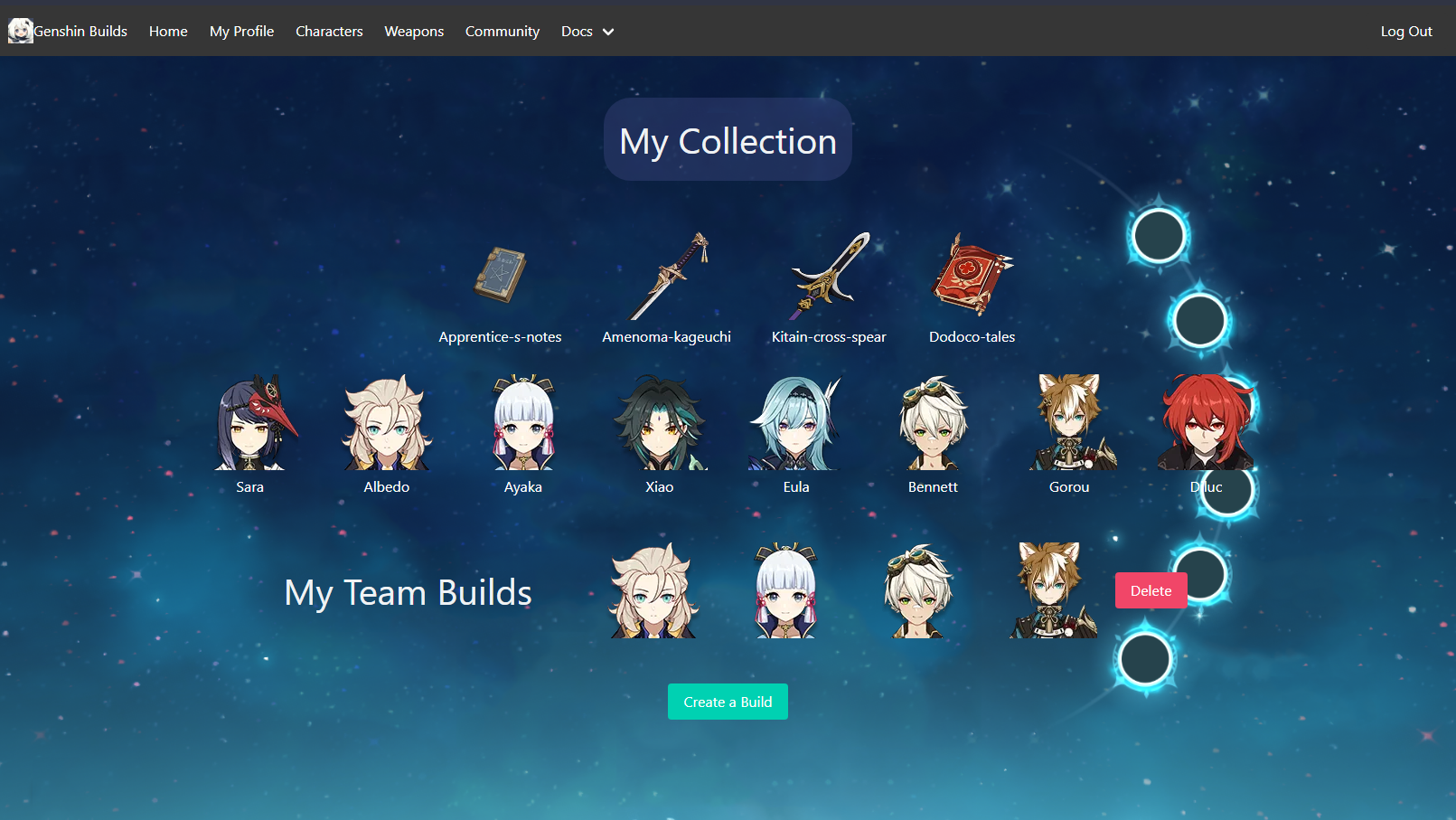
Task: Open the Weapons page
Action: pos(414,31)
